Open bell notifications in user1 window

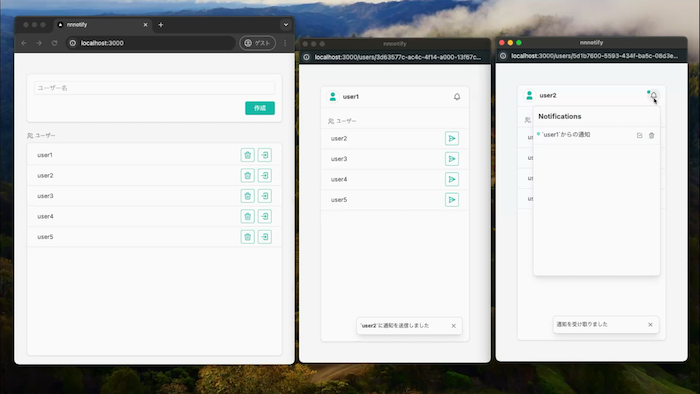click(x=457, y=96)
